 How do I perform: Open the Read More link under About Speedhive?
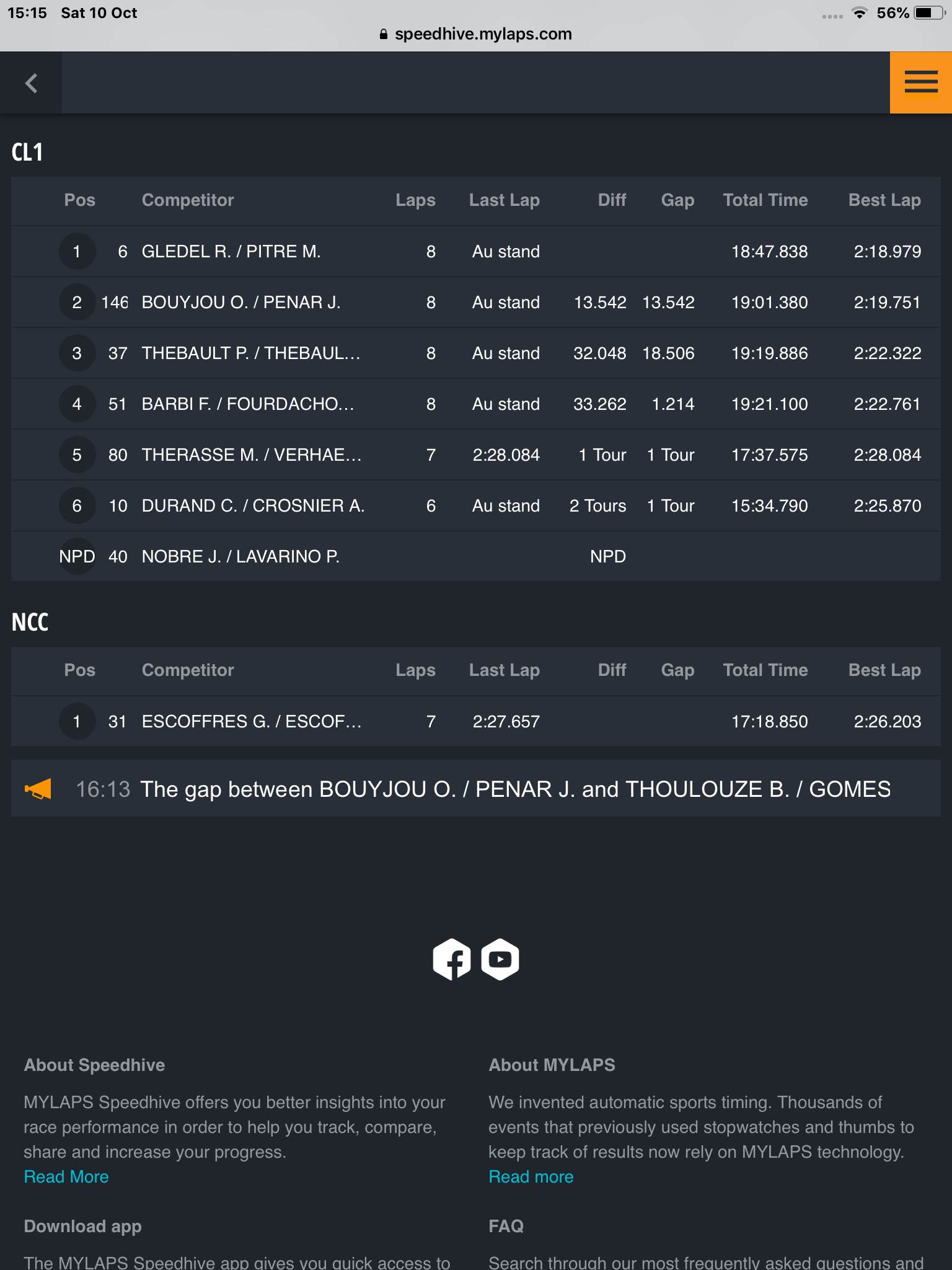tap(66, 1177)
